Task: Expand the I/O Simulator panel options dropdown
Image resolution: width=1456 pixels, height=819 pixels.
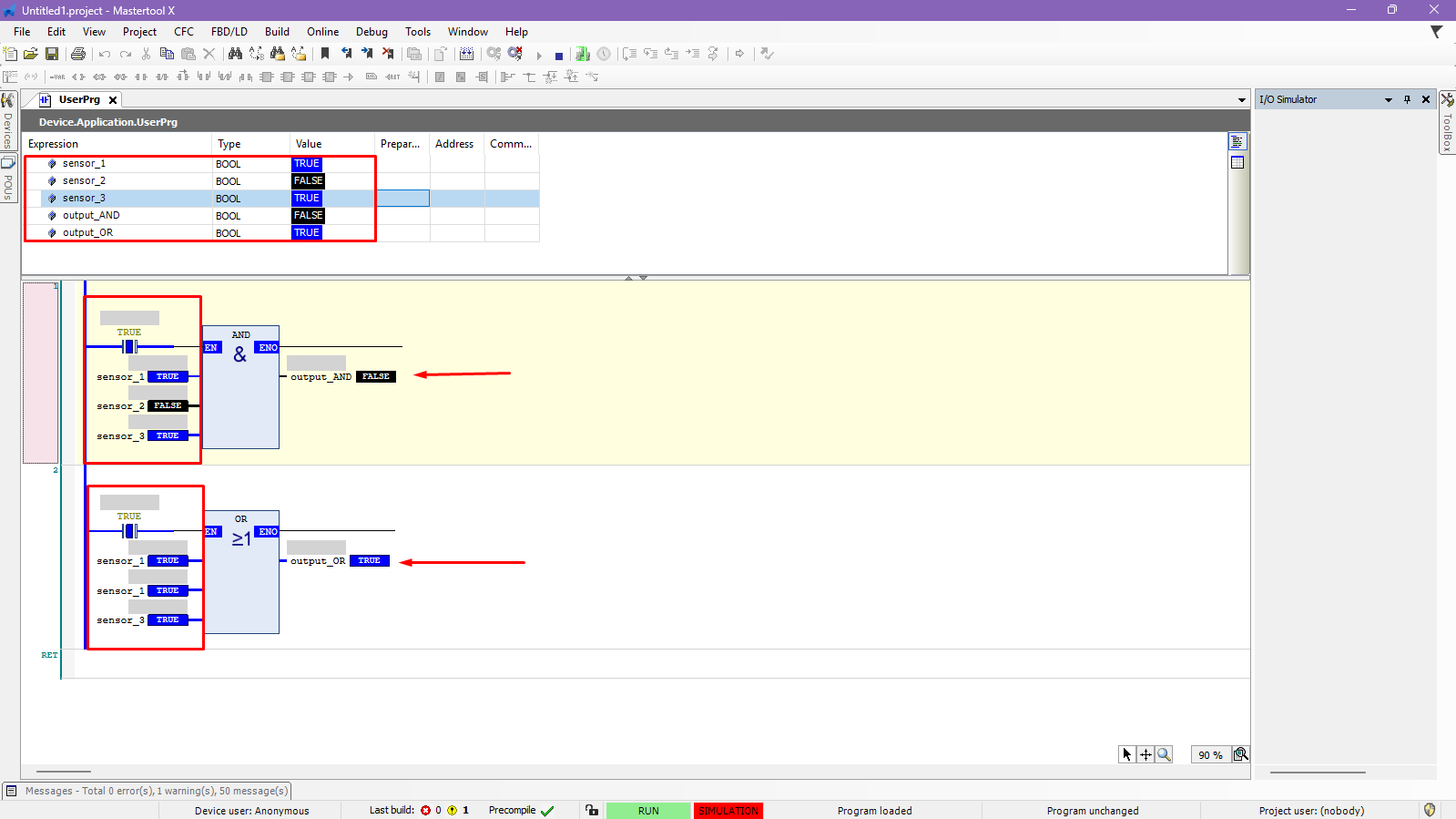Action: tap(1389, 100)
